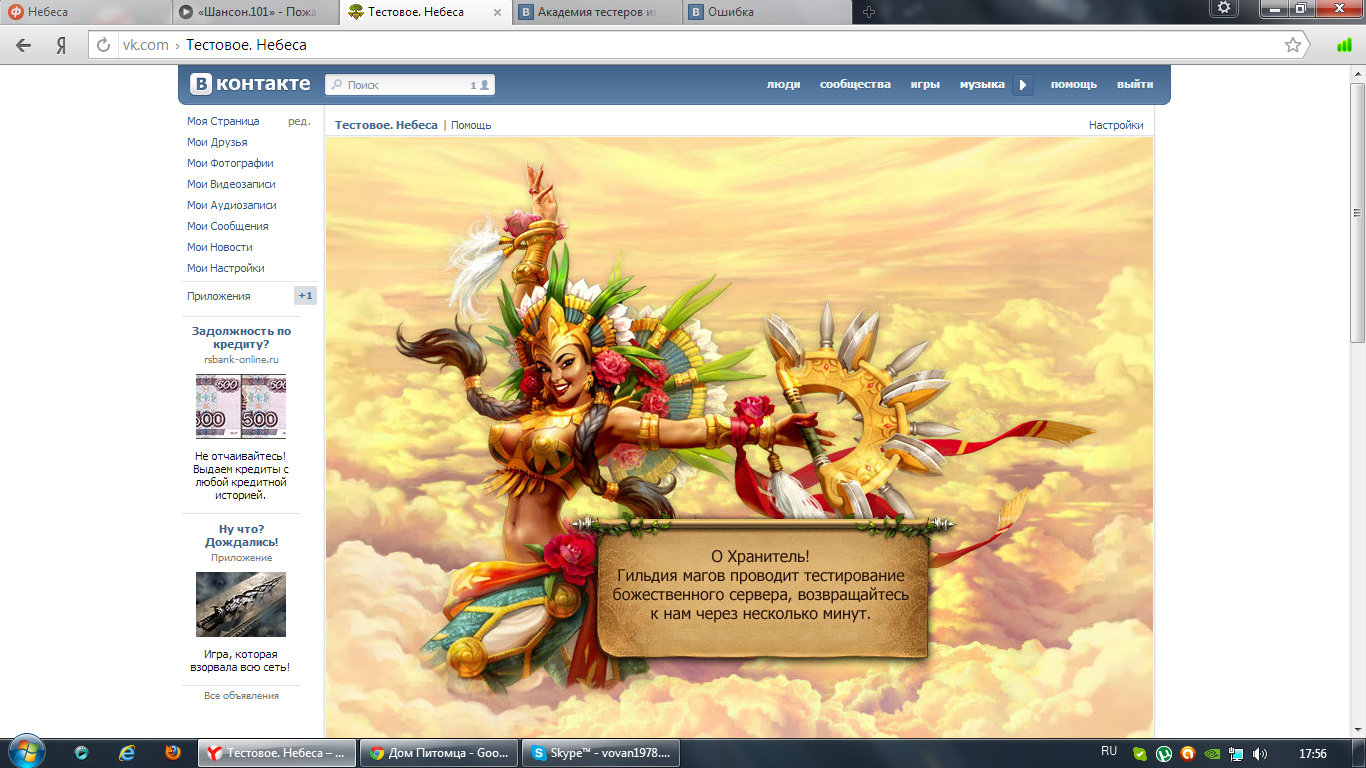Viewport: 1366px width, 768px height.
Task: Log out via выйти
Action: click(1135, 85)
